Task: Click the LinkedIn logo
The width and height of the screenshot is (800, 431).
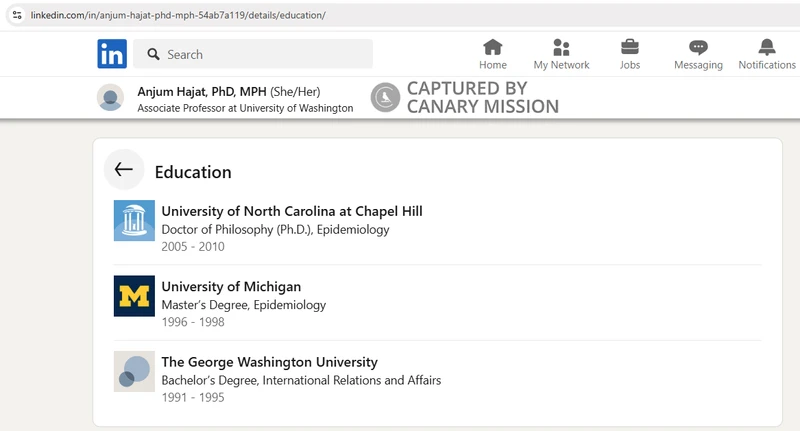Action: point(112,54)
